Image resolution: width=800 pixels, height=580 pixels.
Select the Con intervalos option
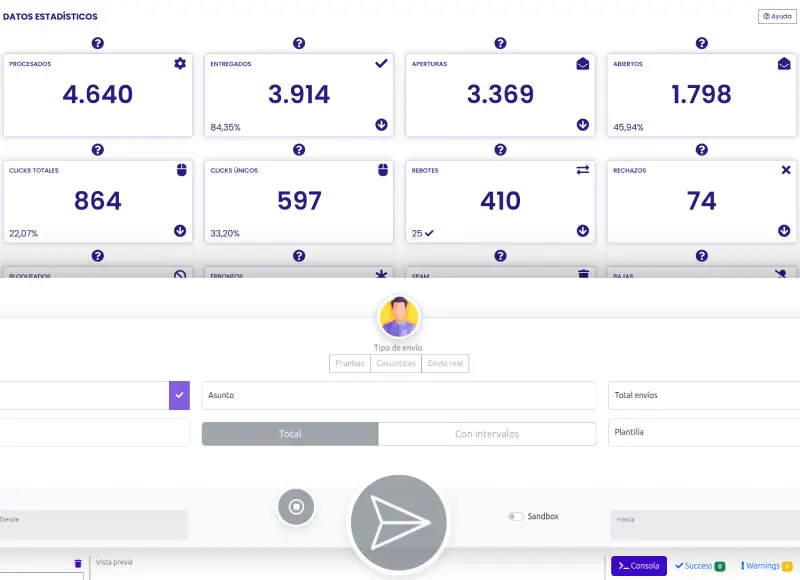pyautogui.click(x=487, y=434)
